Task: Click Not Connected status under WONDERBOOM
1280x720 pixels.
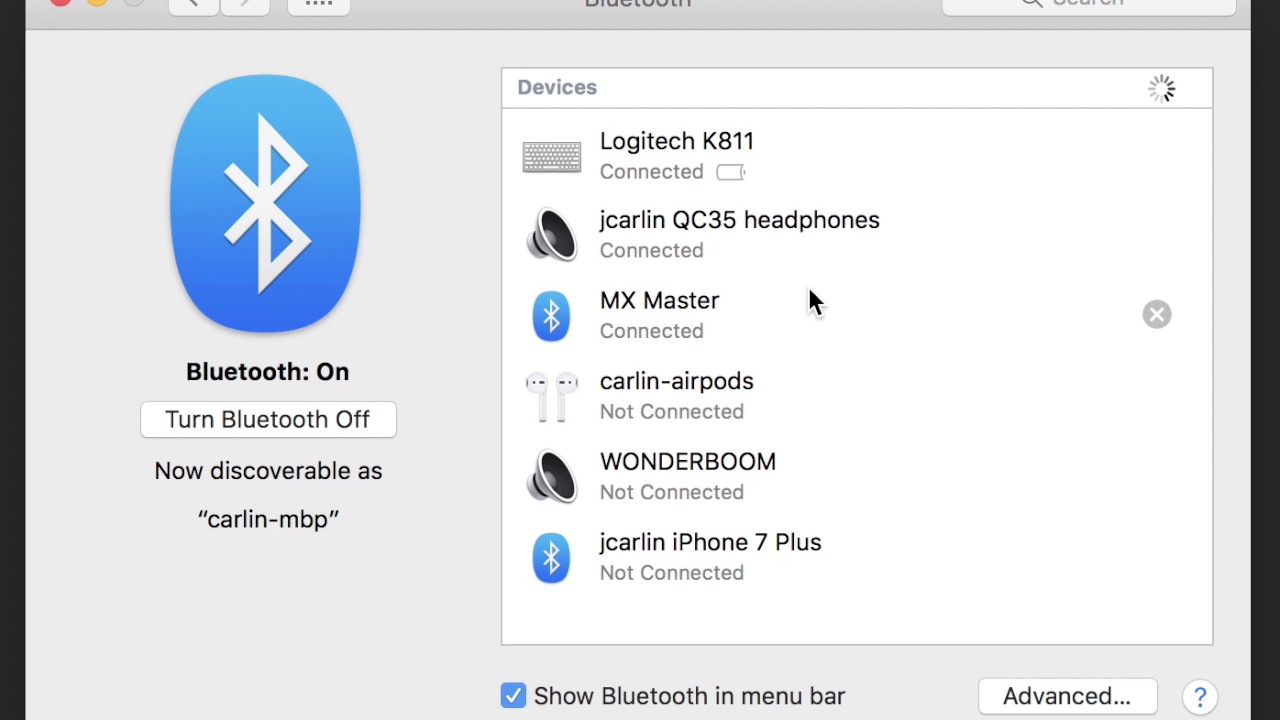Action: point(672,492)
